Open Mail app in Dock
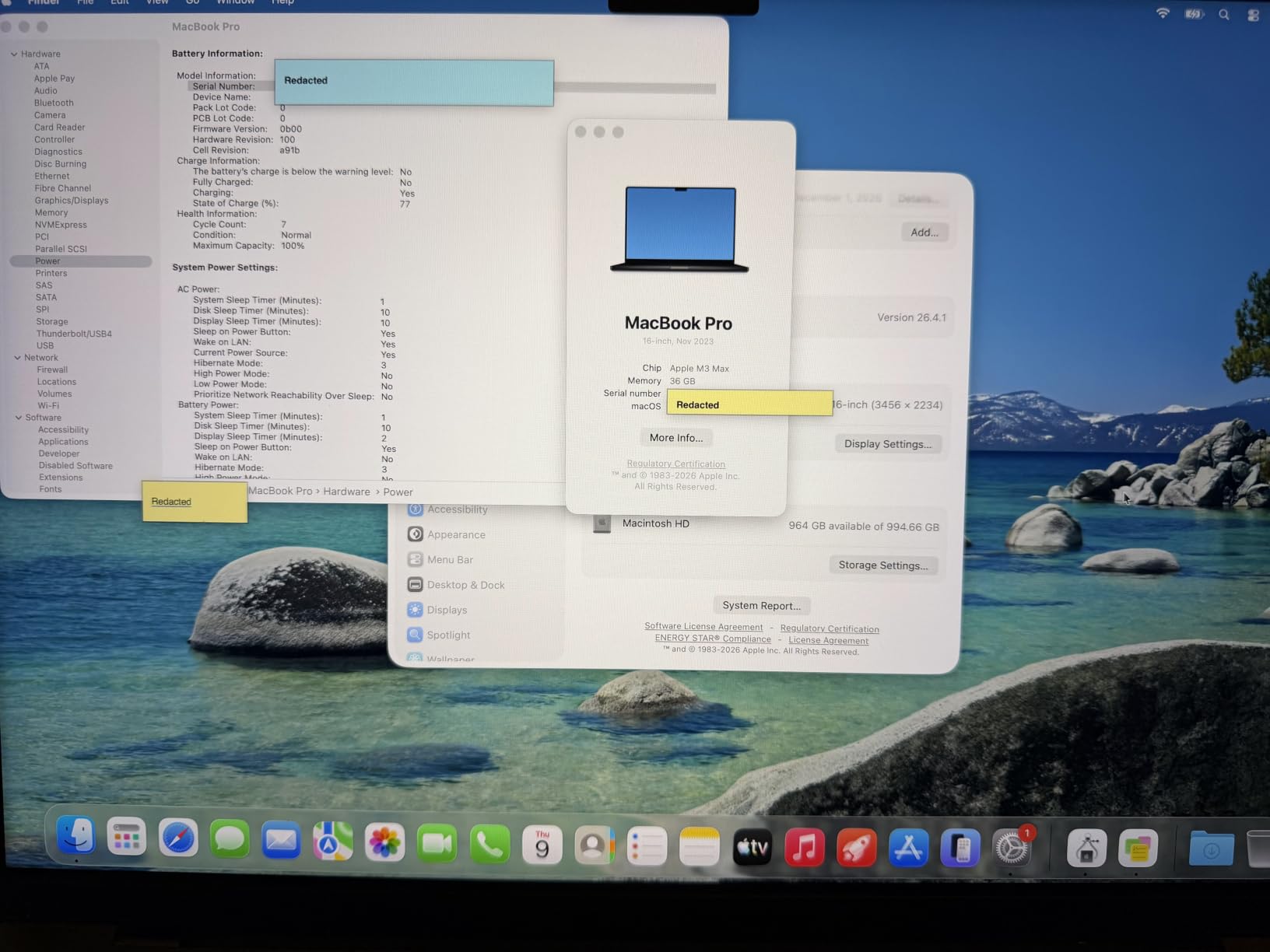 click(x=281, y=841)
